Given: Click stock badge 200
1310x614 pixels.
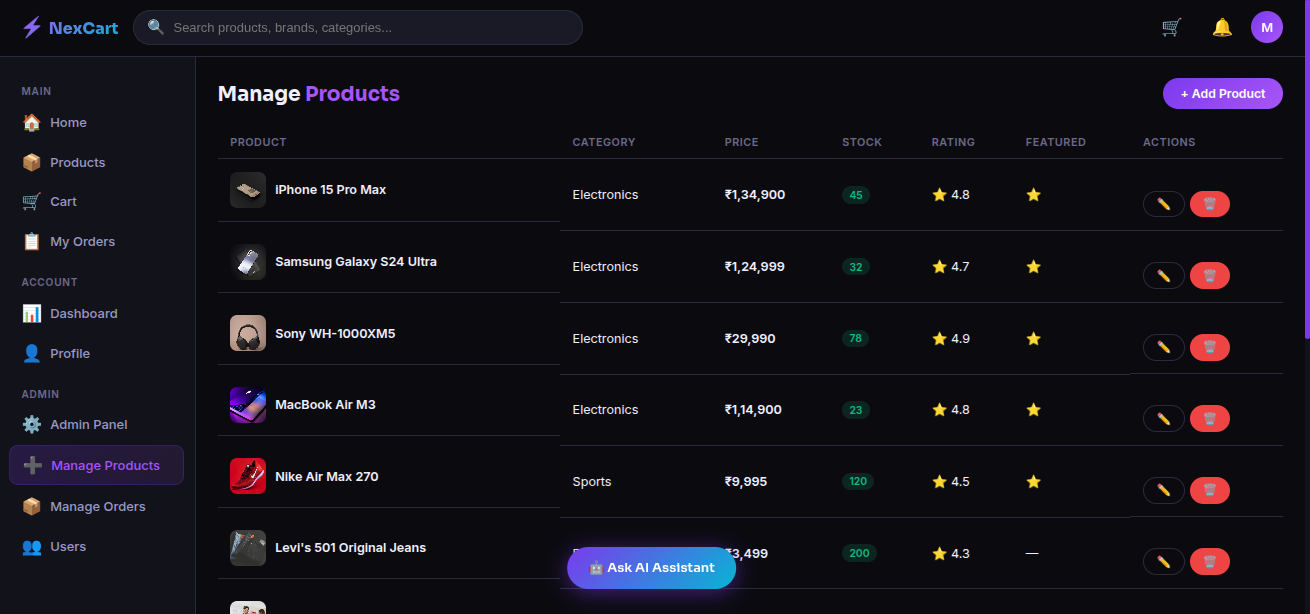Looking at the screenshot, I should (859, 553).
